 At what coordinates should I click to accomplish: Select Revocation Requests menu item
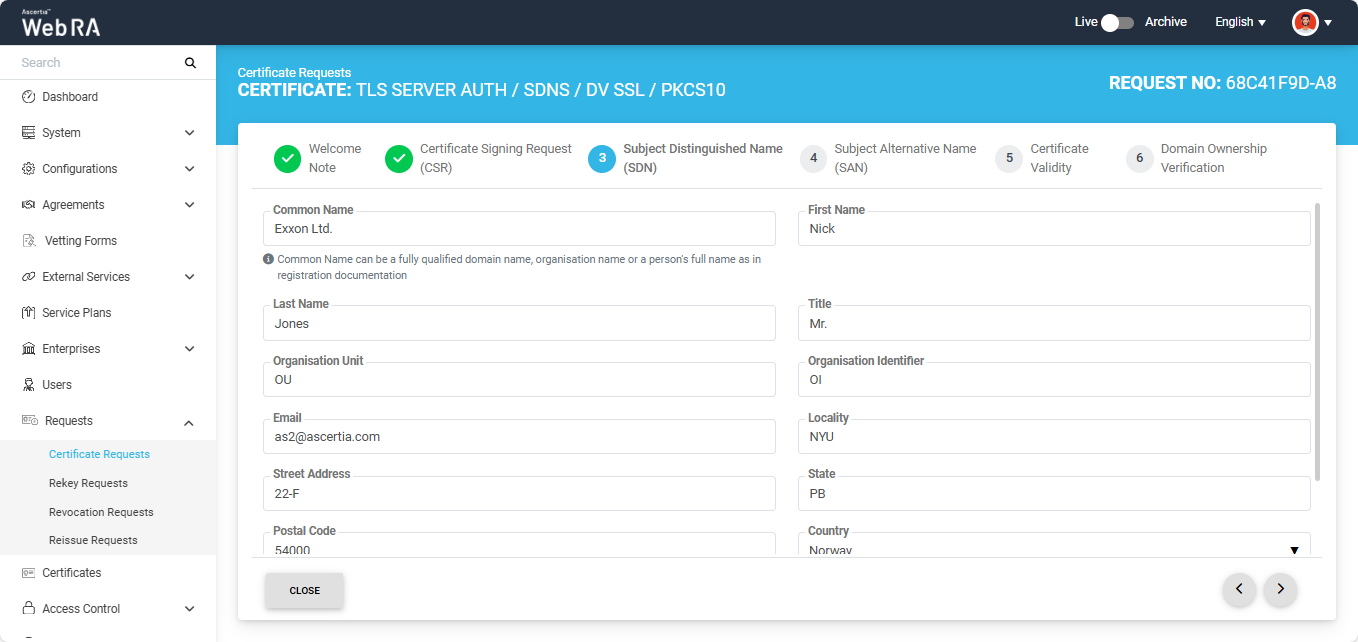(x=101, y=512)
